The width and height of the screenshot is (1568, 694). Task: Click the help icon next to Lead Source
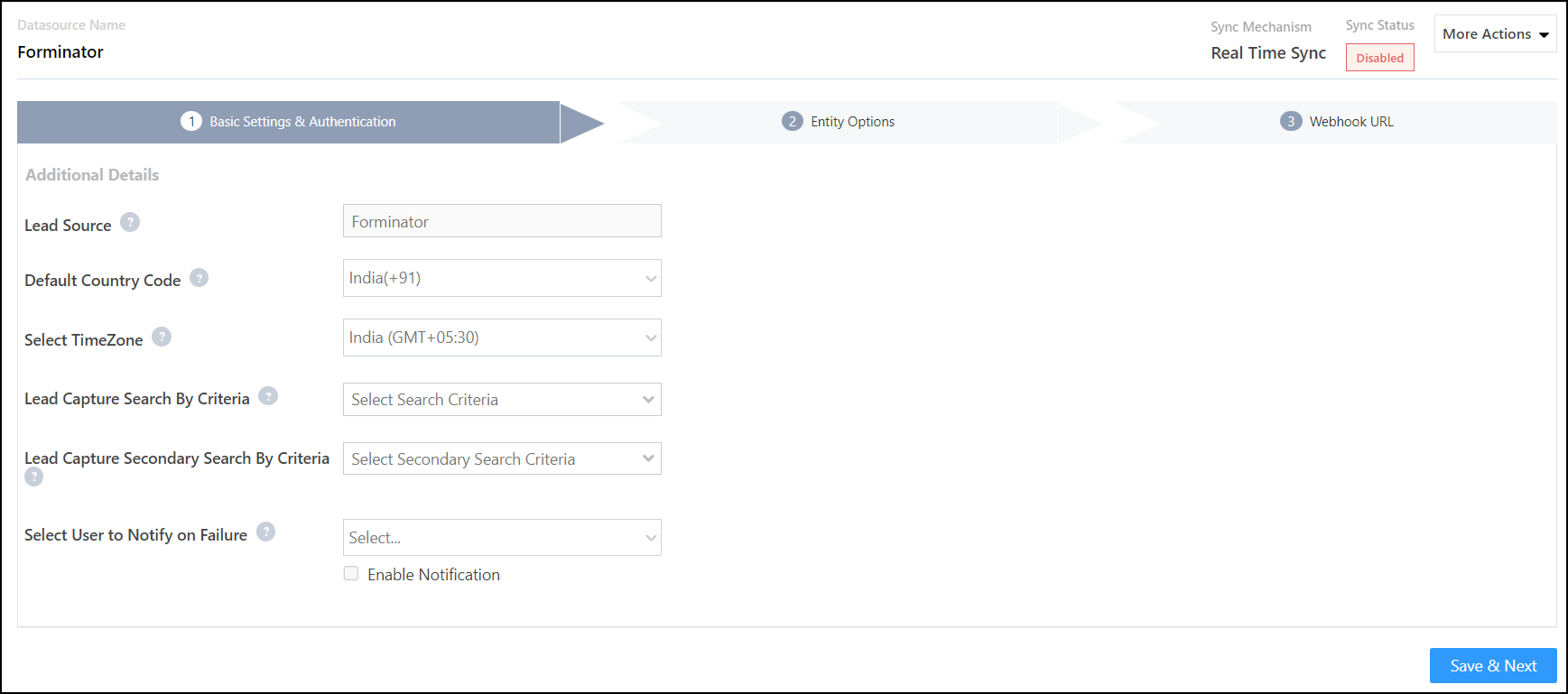[x=130, y=222]
